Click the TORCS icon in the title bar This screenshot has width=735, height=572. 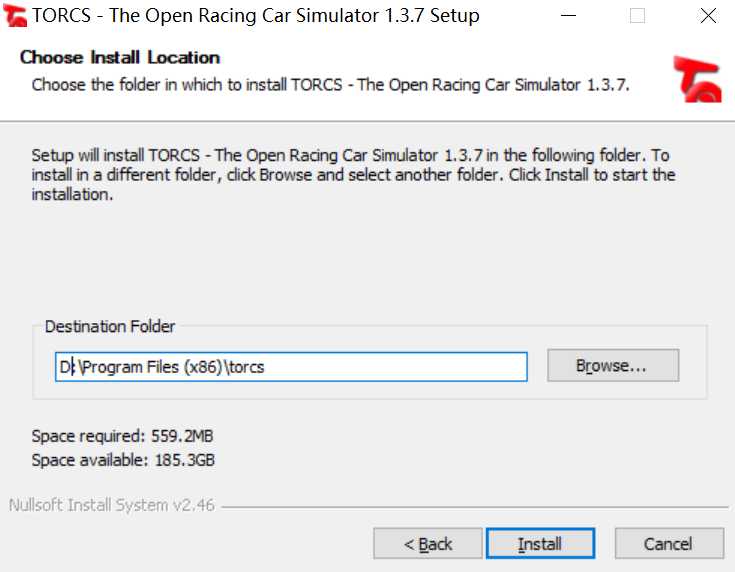[15, 15]
